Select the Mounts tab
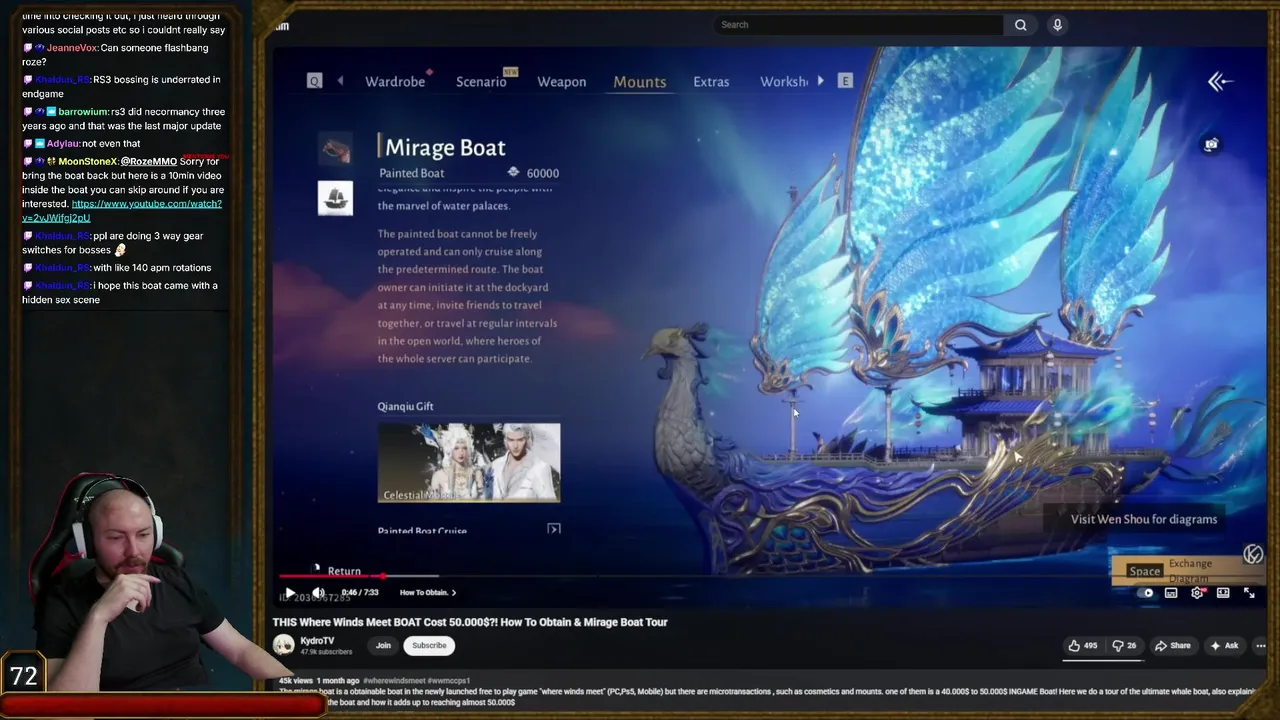The width and height of the screenshot is (1280, 720). [x=640, y=81]
